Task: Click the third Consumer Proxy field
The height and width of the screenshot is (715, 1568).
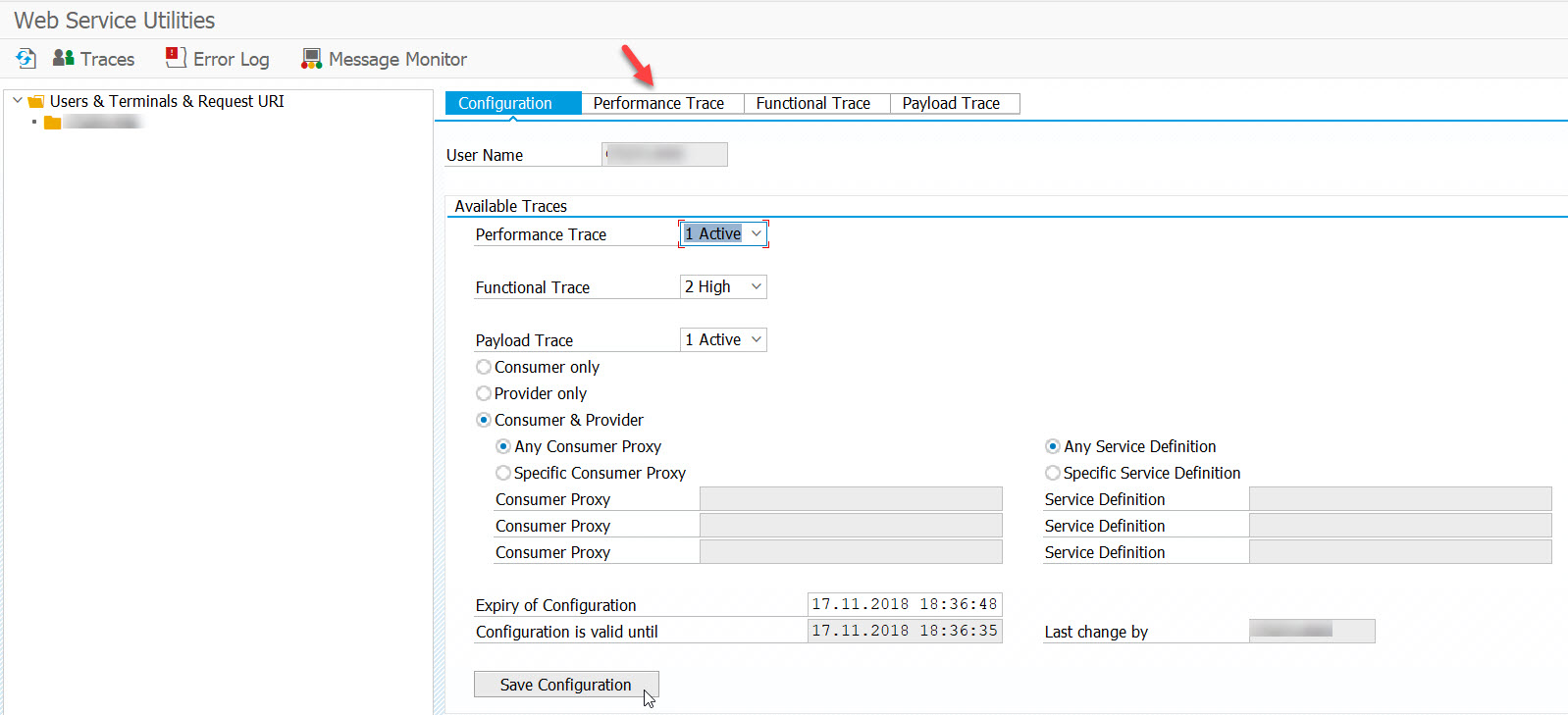Action: click(851, 551)
